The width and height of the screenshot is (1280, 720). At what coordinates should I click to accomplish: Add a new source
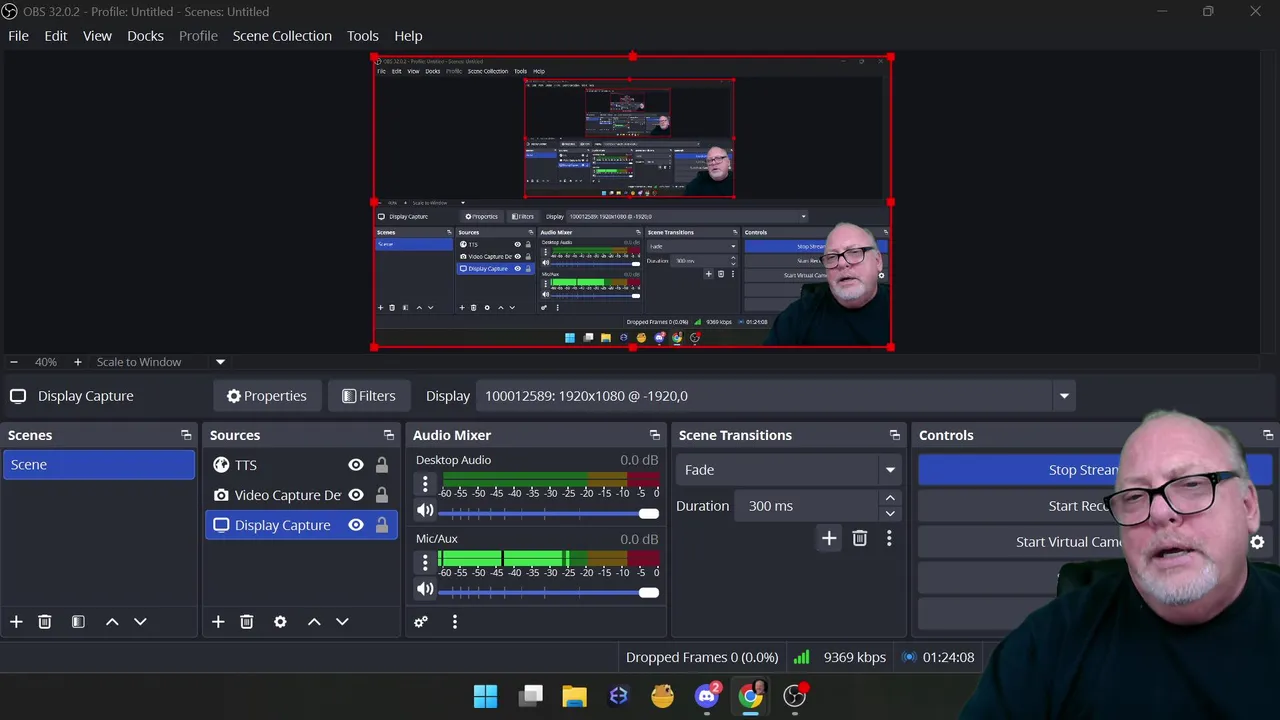218,622
